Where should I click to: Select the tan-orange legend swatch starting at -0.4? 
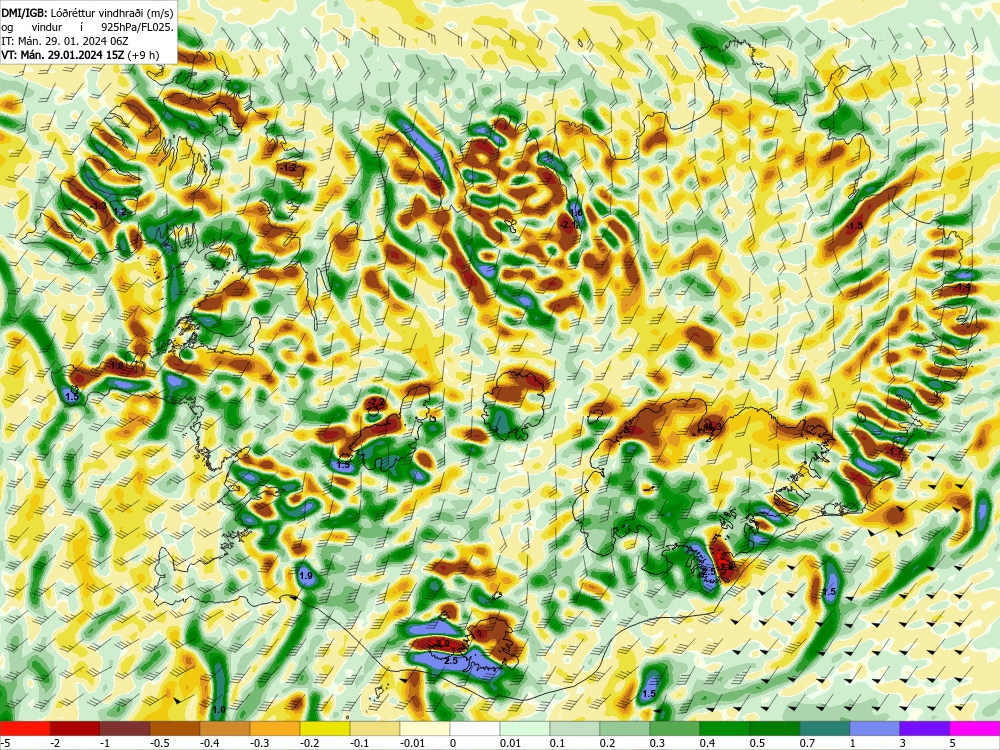(225, 728)
